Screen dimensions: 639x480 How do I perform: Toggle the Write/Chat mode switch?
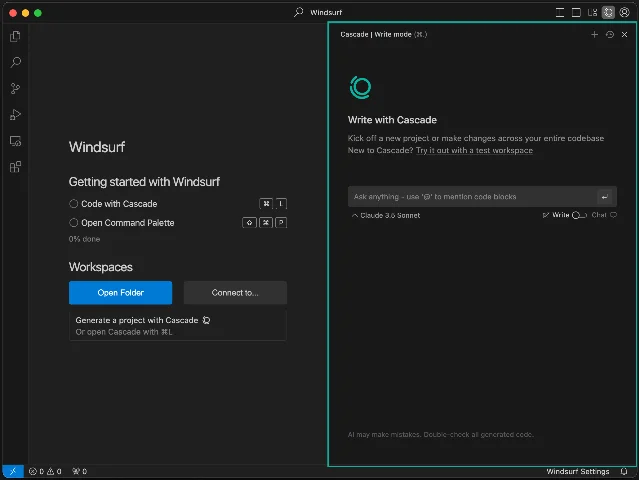click(x=579, y=215)
